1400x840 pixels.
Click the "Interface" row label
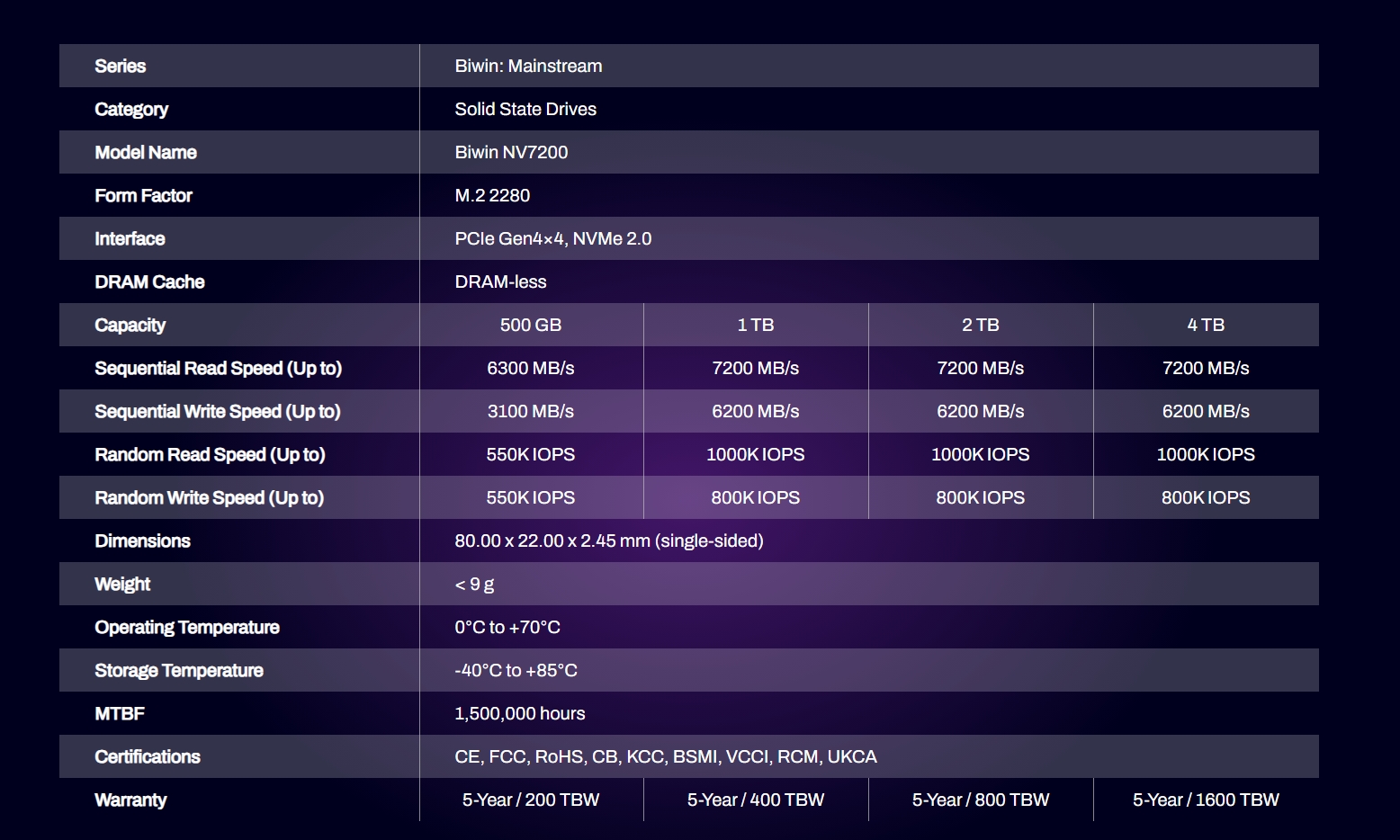130,238
